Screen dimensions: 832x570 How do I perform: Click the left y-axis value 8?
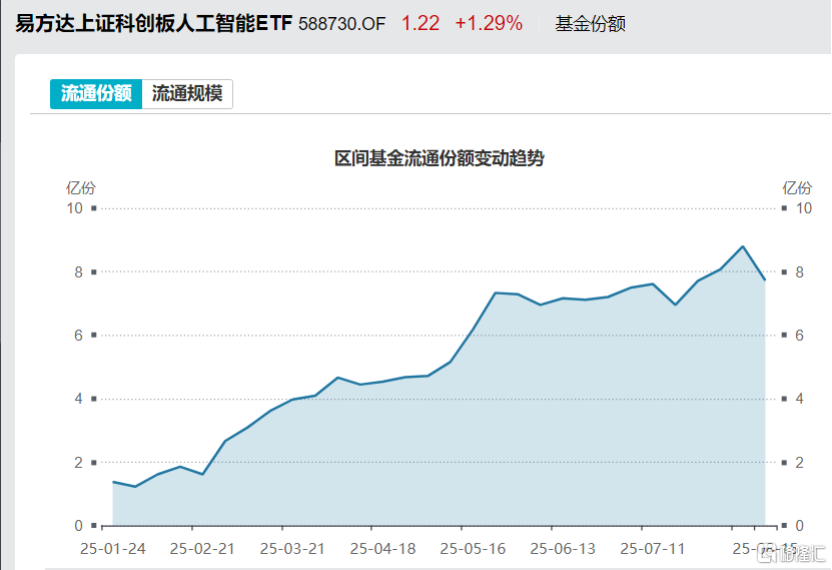point(79,272)
